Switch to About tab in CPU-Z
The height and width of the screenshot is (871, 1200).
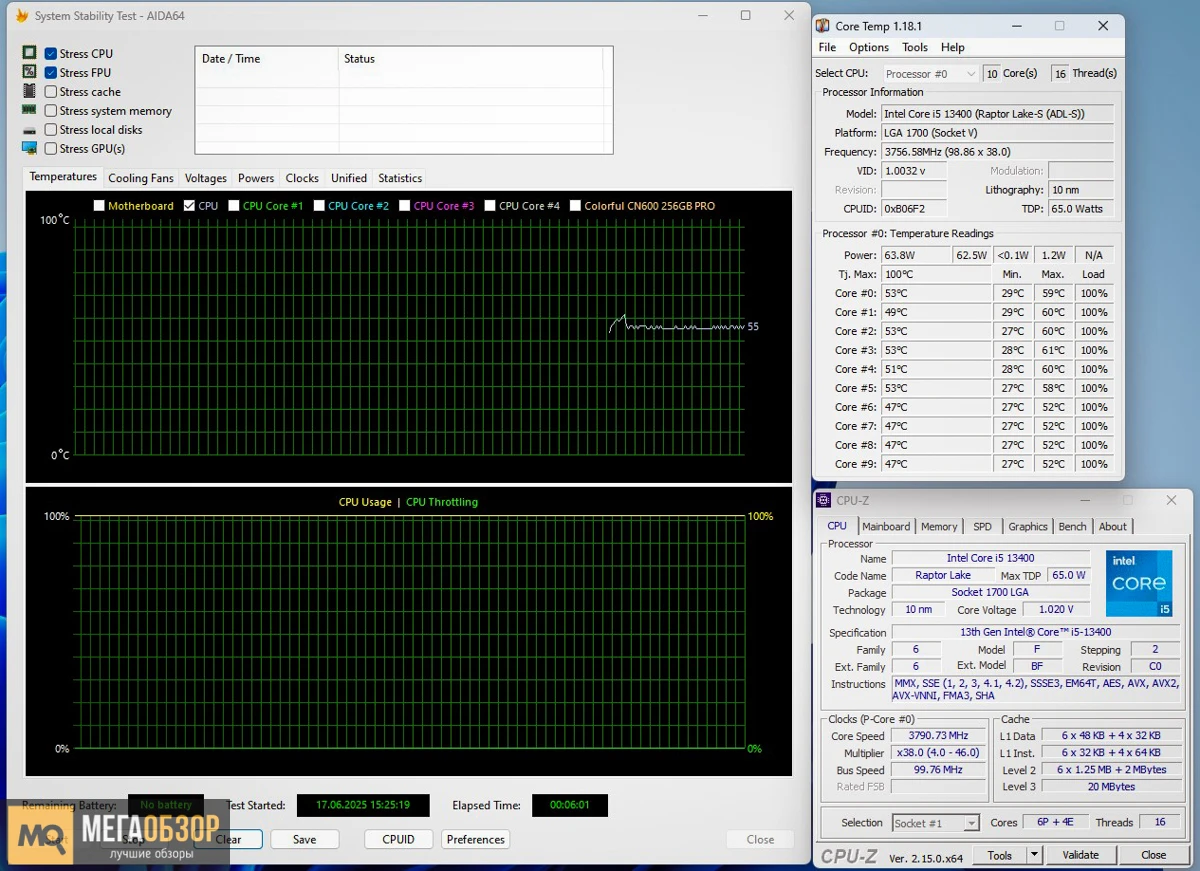point(1113,526)
